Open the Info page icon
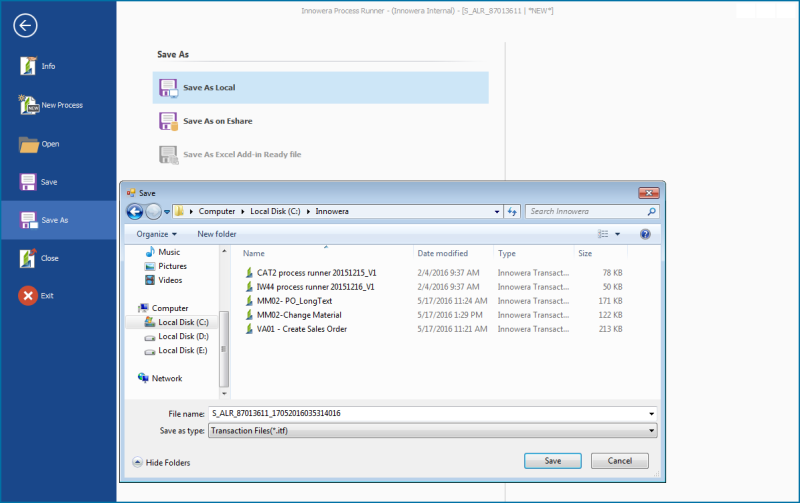The height and width of the screenshot is (503, 800). (x=28, y=66)
